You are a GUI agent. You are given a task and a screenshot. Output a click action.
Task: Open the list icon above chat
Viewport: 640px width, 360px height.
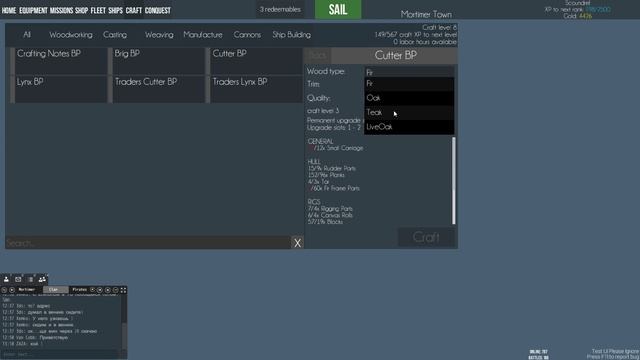30,279
